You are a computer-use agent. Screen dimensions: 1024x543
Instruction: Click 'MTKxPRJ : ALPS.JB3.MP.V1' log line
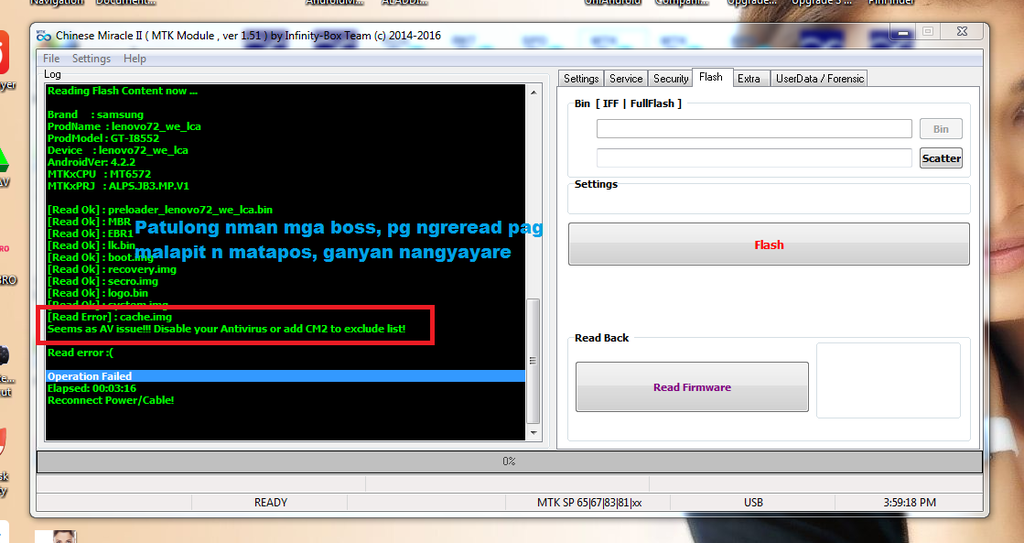click(118, 186)
